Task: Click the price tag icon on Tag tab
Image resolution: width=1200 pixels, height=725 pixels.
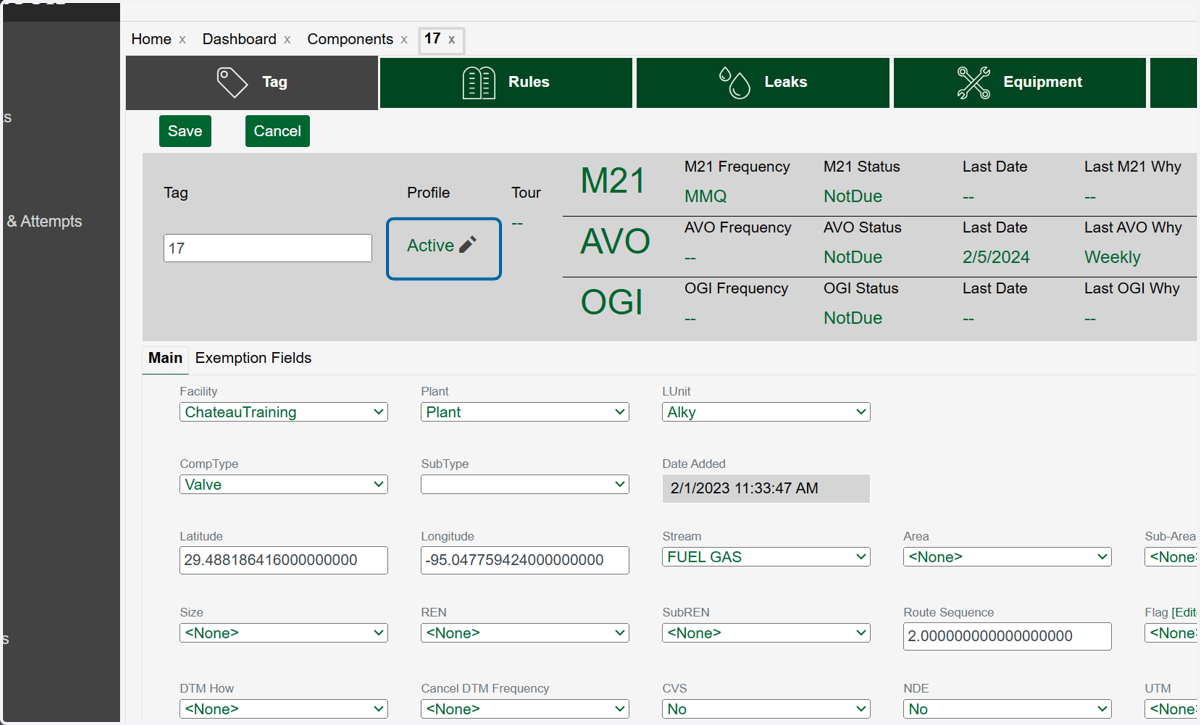Action: tap(232, 82)
